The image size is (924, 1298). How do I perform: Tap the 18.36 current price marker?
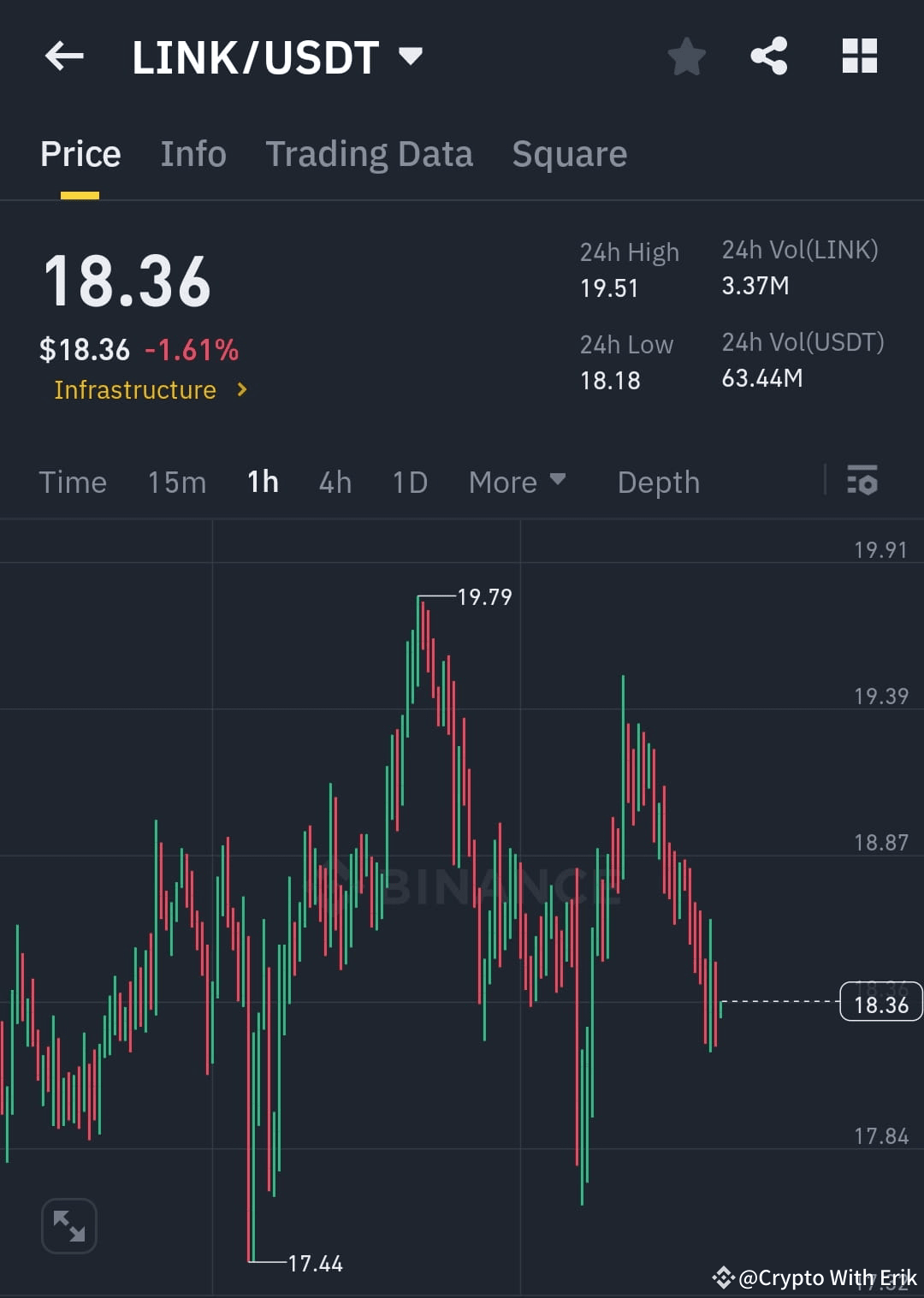(880, 1003)
